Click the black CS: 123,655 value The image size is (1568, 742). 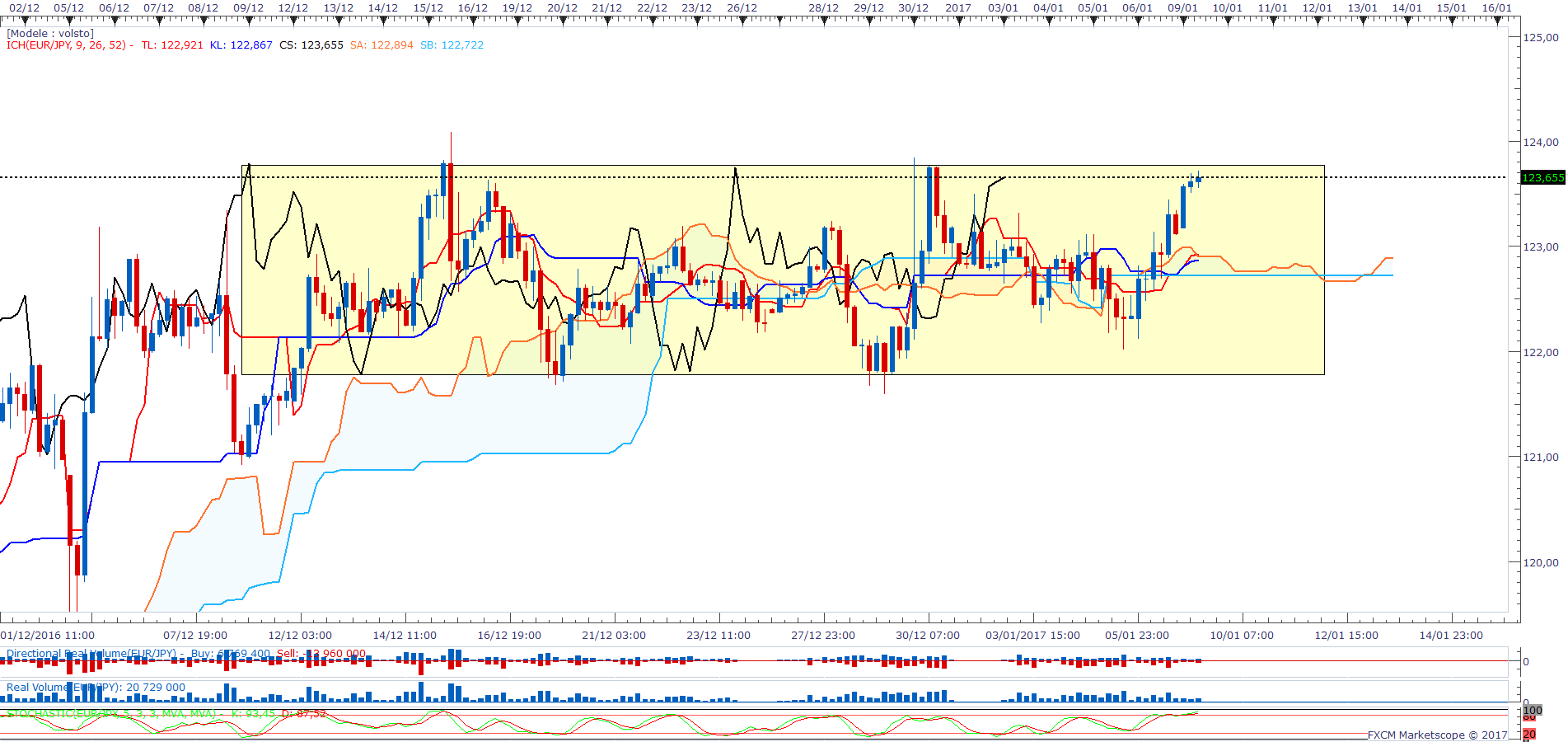click(x=311, y=45)
